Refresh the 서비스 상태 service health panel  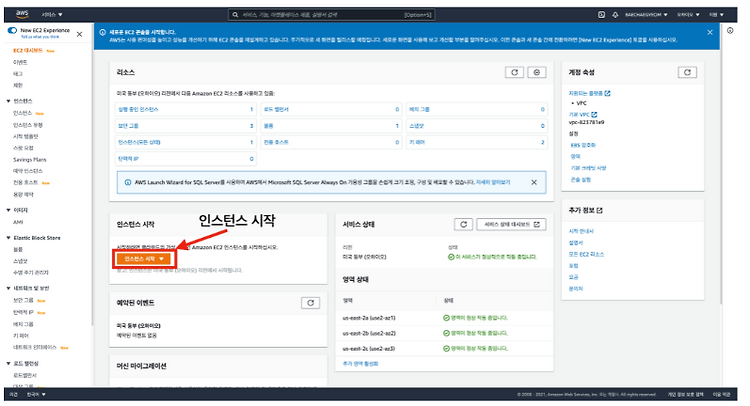(x=463, y=224)
